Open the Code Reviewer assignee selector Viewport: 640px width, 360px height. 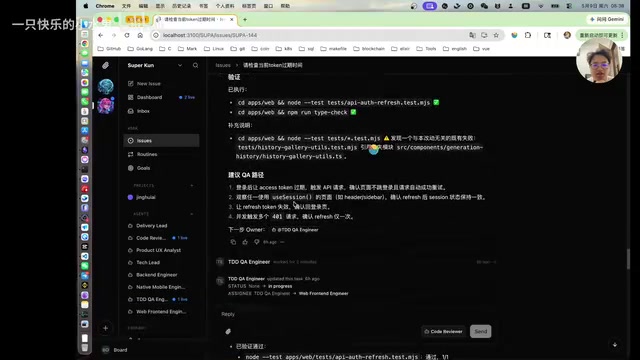(x=444, y=331)
